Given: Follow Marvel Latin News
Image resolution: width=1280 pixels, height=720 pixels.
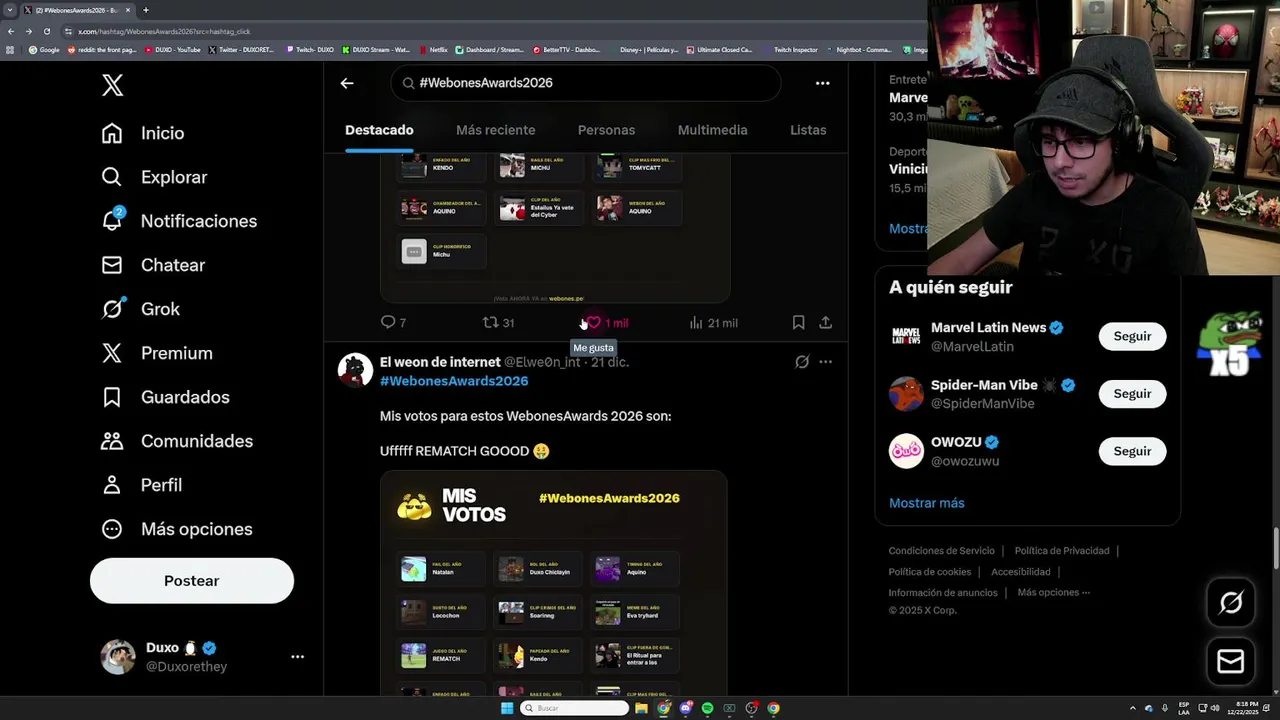Looking at the screenshot, I should (x=1132, y=336).
